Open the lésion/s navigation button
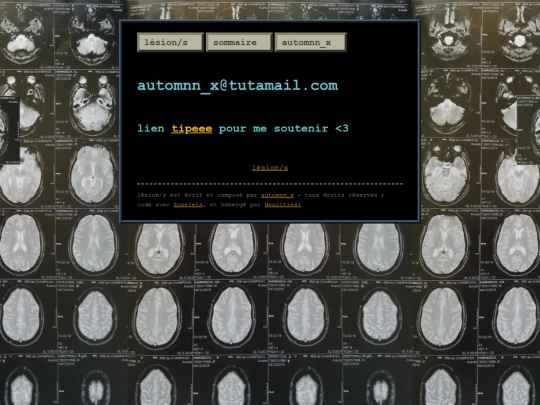The width and height of the screenshot is (540, 405). pyautogui.click(x=170, y=42)
